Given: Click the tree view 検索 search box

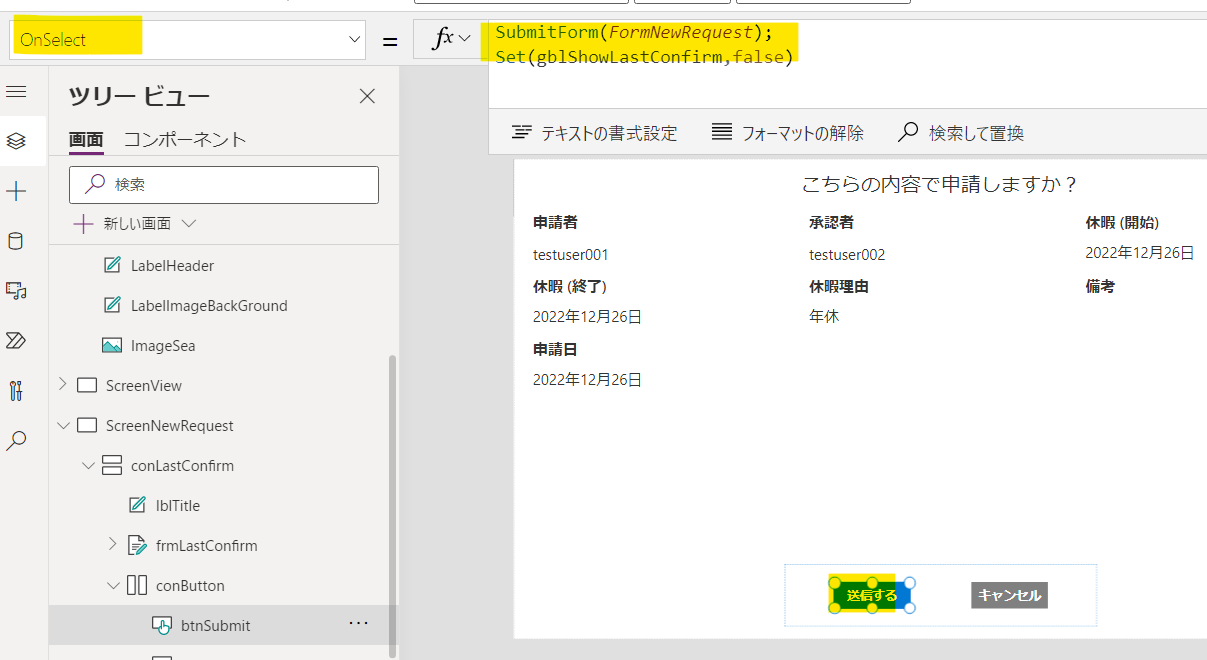Looking at the screenshot, I should pyautogui.click(x=224, y=185).
